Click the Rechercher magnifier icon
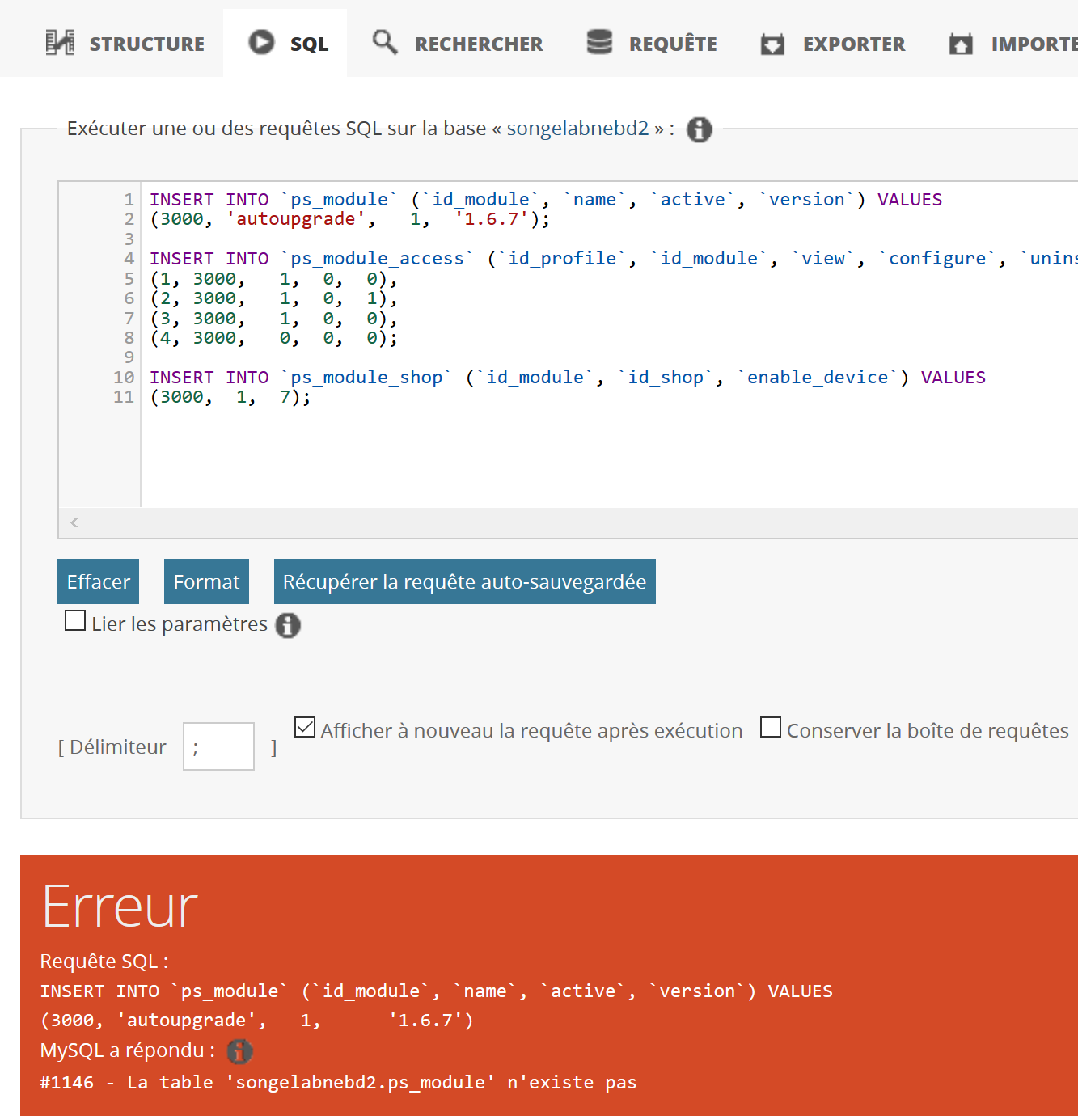The width and height of the screenshot is (1078, 1120). click(385, 41)
